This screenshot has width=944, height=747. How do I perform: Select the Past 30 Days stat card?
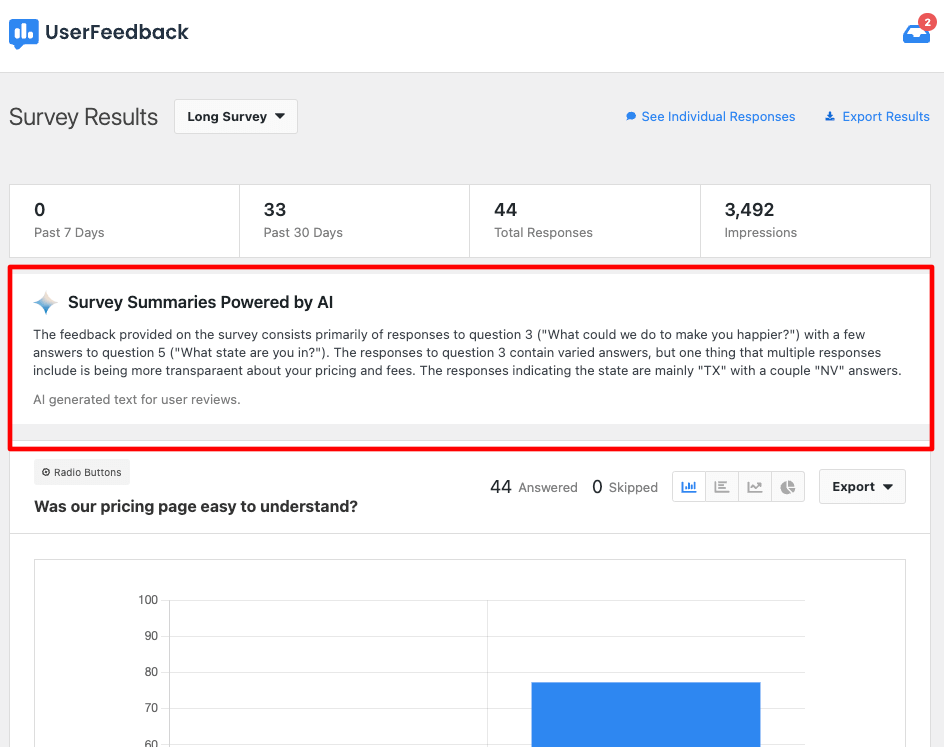tap(354, 220)
